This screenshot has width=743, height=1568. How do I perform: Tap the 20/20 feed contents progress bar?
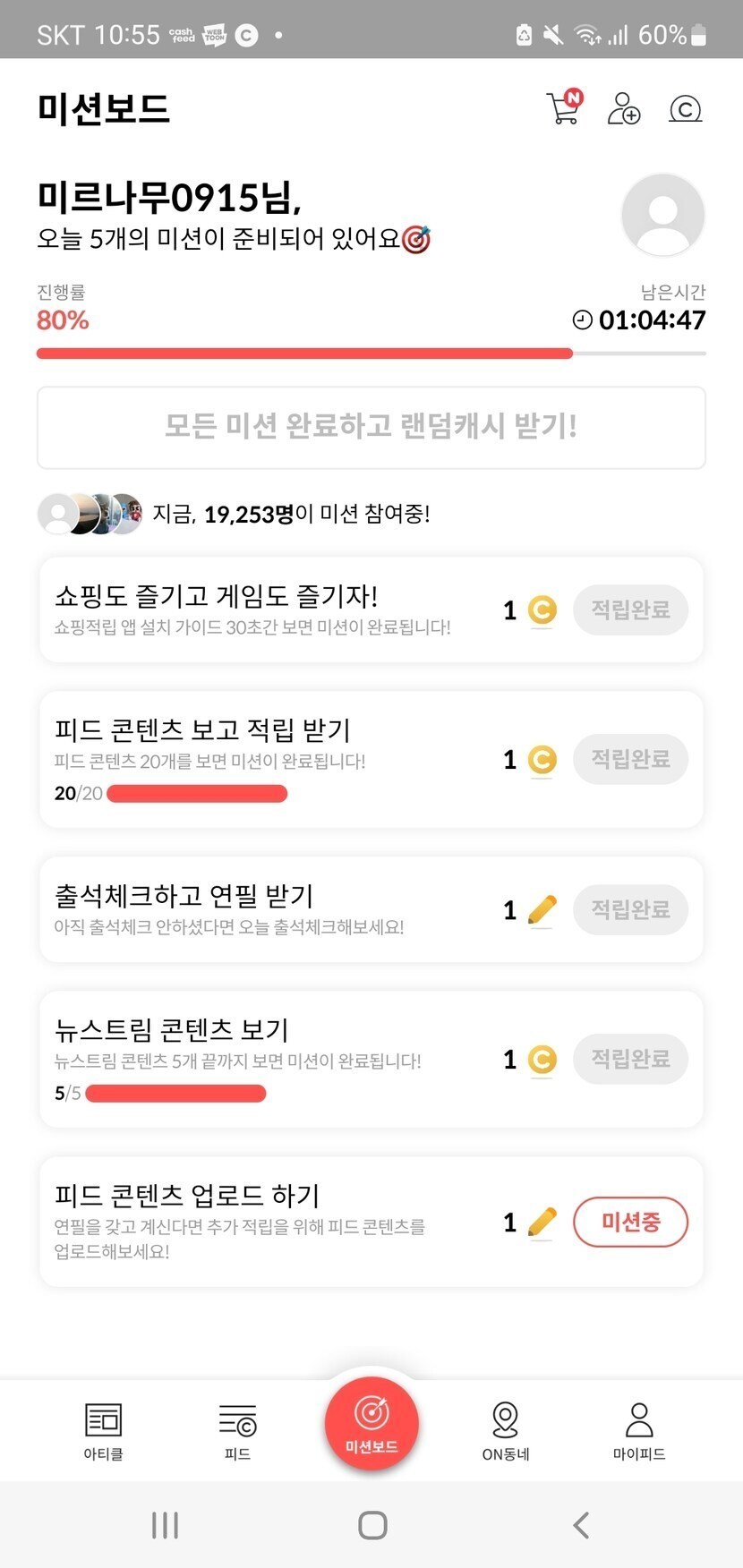point(197,794)
